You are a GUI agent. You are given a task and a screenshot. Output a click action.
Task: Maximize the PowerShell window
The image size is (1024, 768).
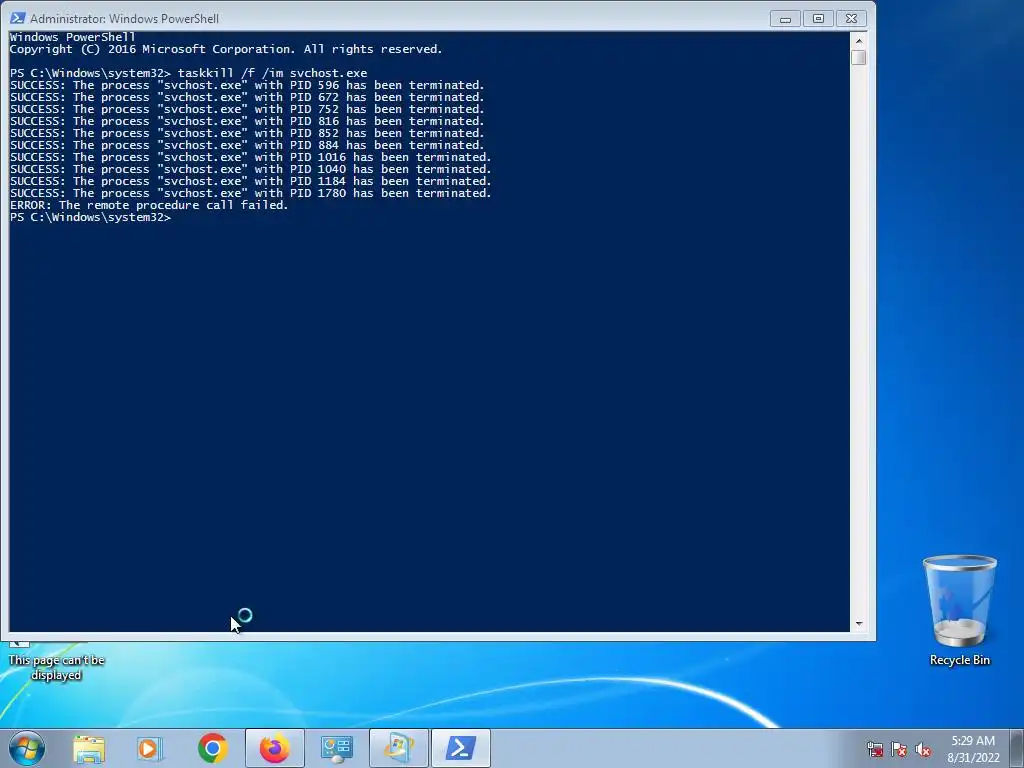pos(818,19)
